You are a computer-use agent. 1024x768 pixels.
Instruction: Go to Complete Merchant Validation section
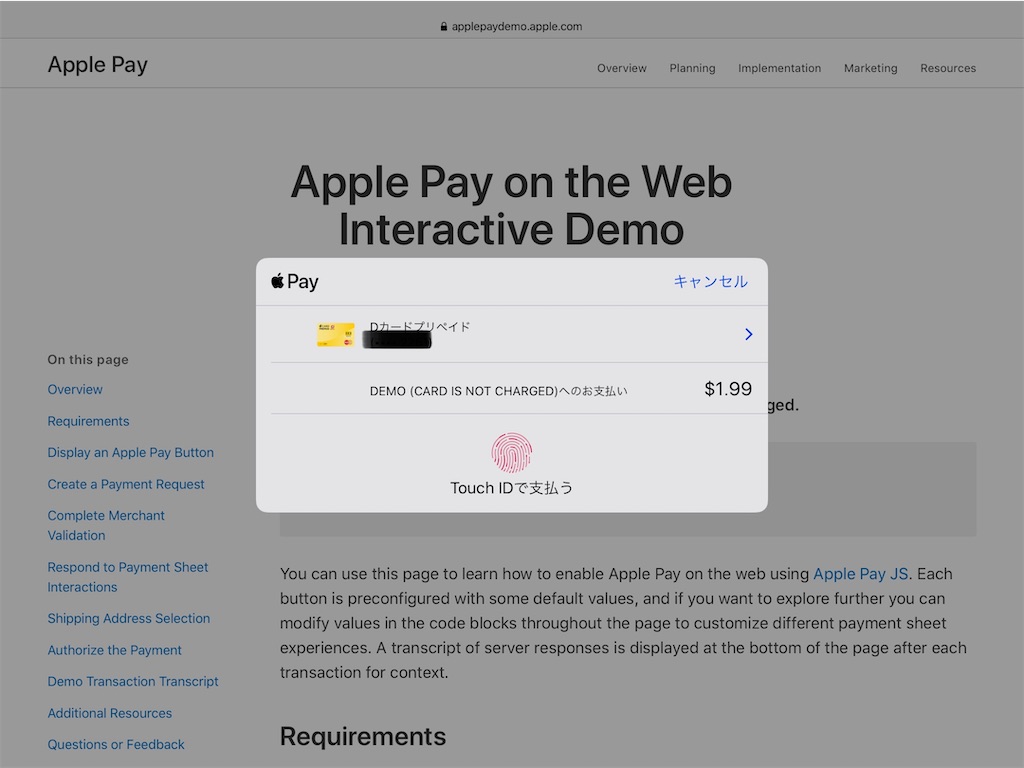point(106,525)
